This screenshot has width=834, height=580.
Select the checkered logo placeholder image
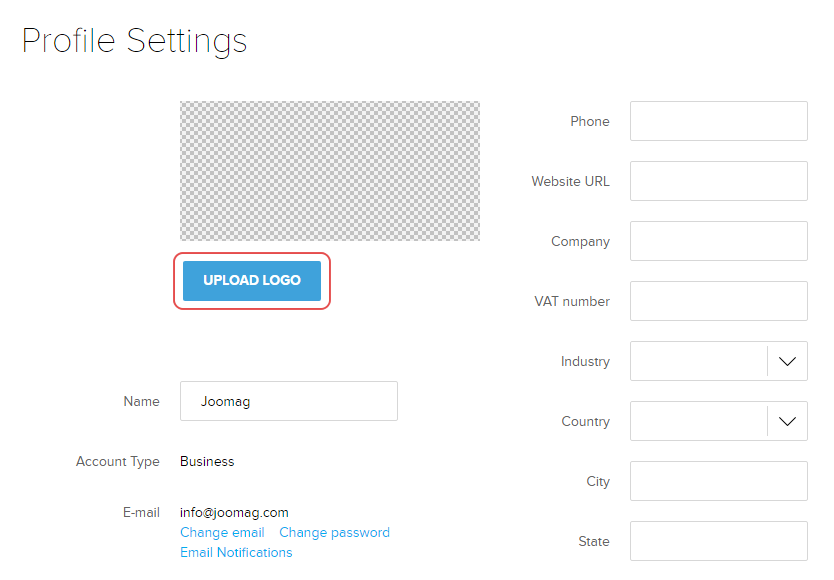coord(329,171)
